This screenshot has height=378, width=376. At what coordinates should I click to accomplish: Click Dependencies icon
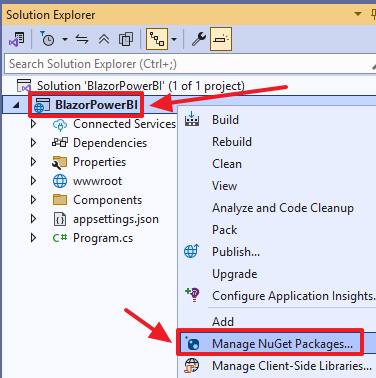tap(60, 143)
